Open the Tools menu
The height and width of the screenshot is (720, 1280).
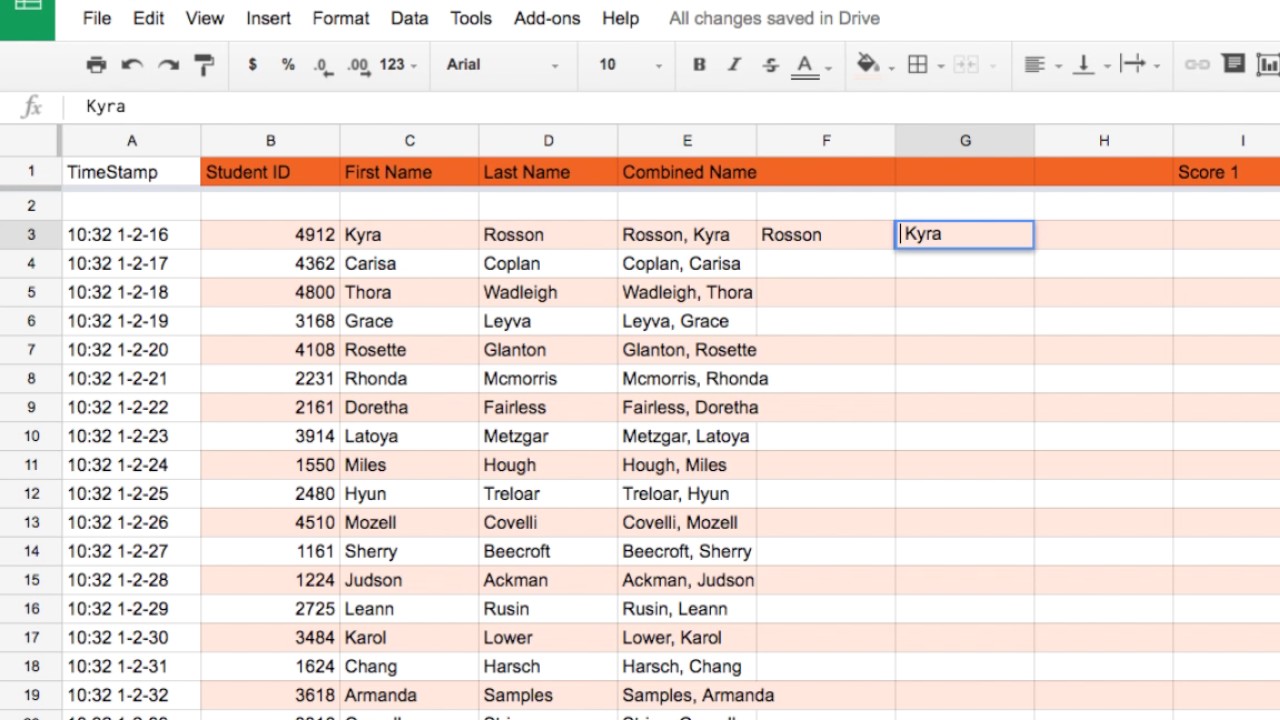coord(471,18)
